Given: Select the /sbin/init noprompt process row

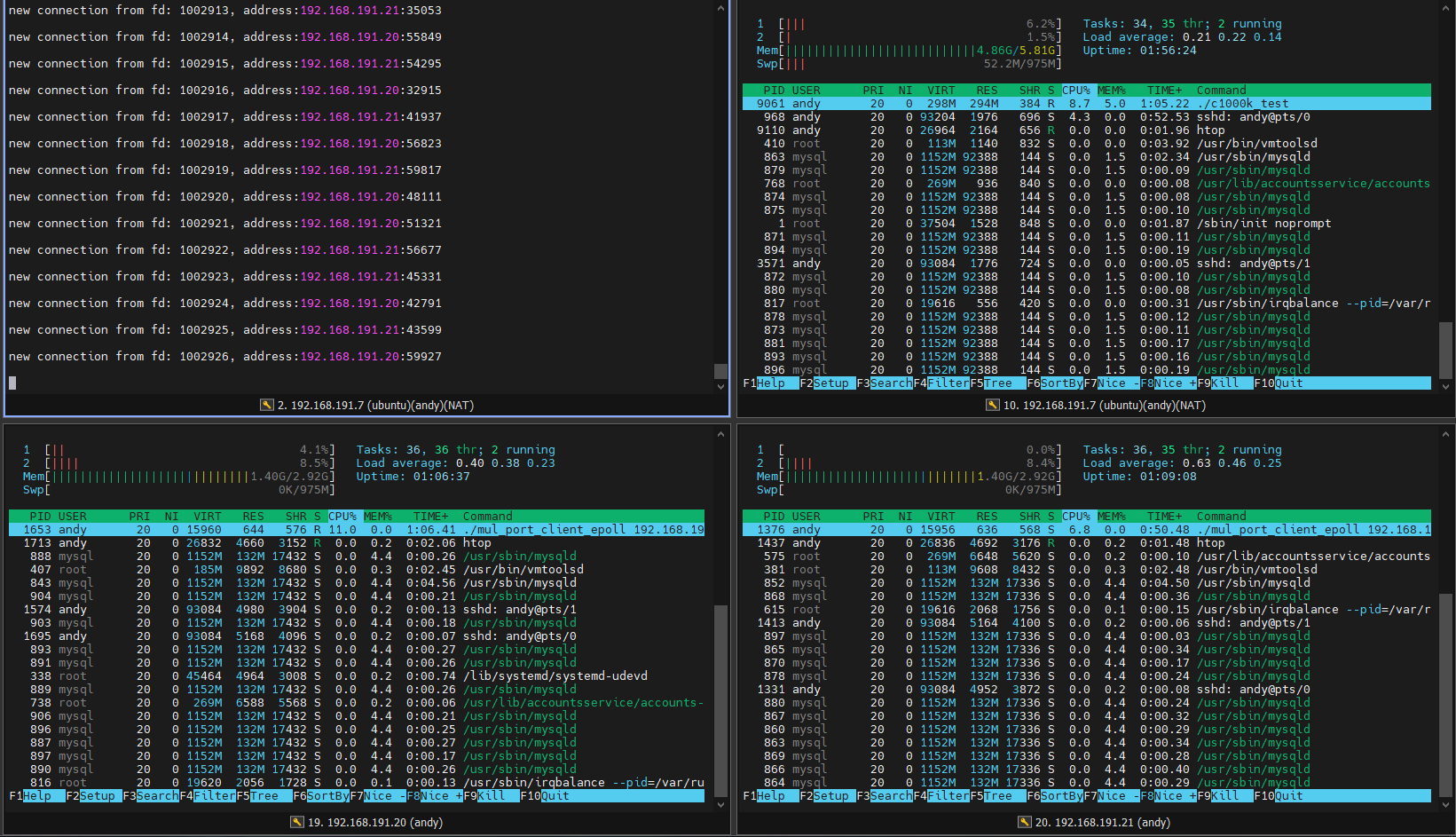Looking at the screenshot, I should tap(1087, 224).
